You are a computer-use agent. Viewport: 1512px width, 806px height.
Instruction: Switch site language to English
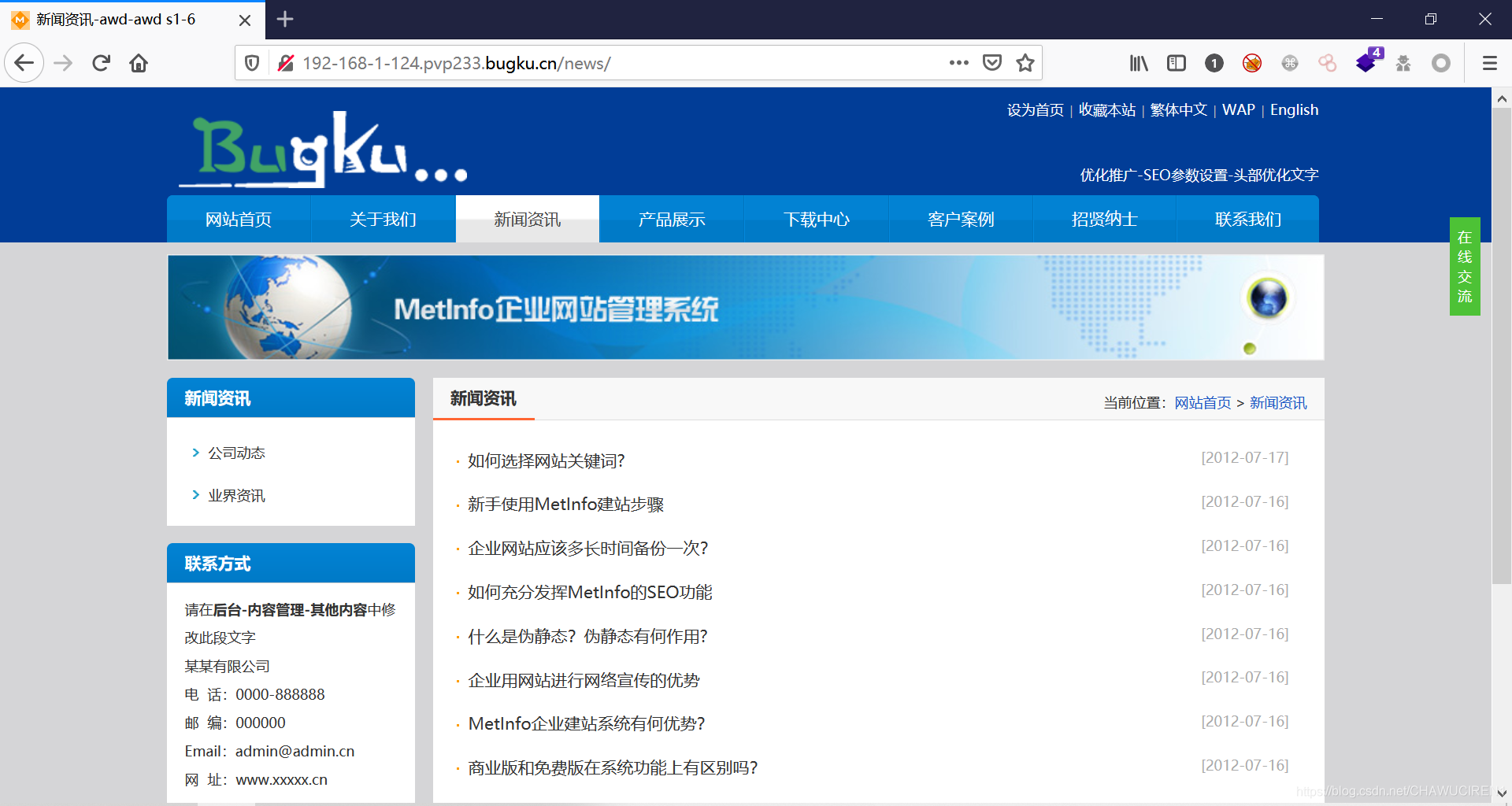(1294, 109)
